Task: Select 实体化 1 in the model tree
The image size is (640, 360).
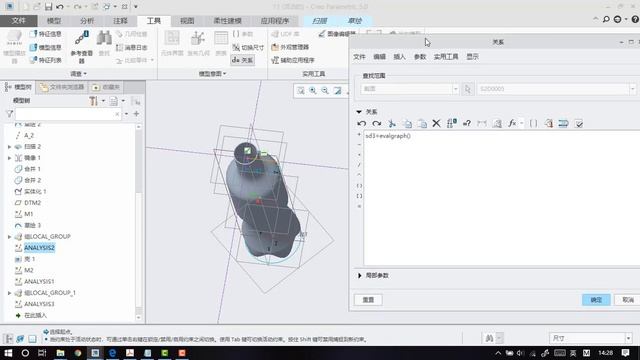Action: click(35, 191)
